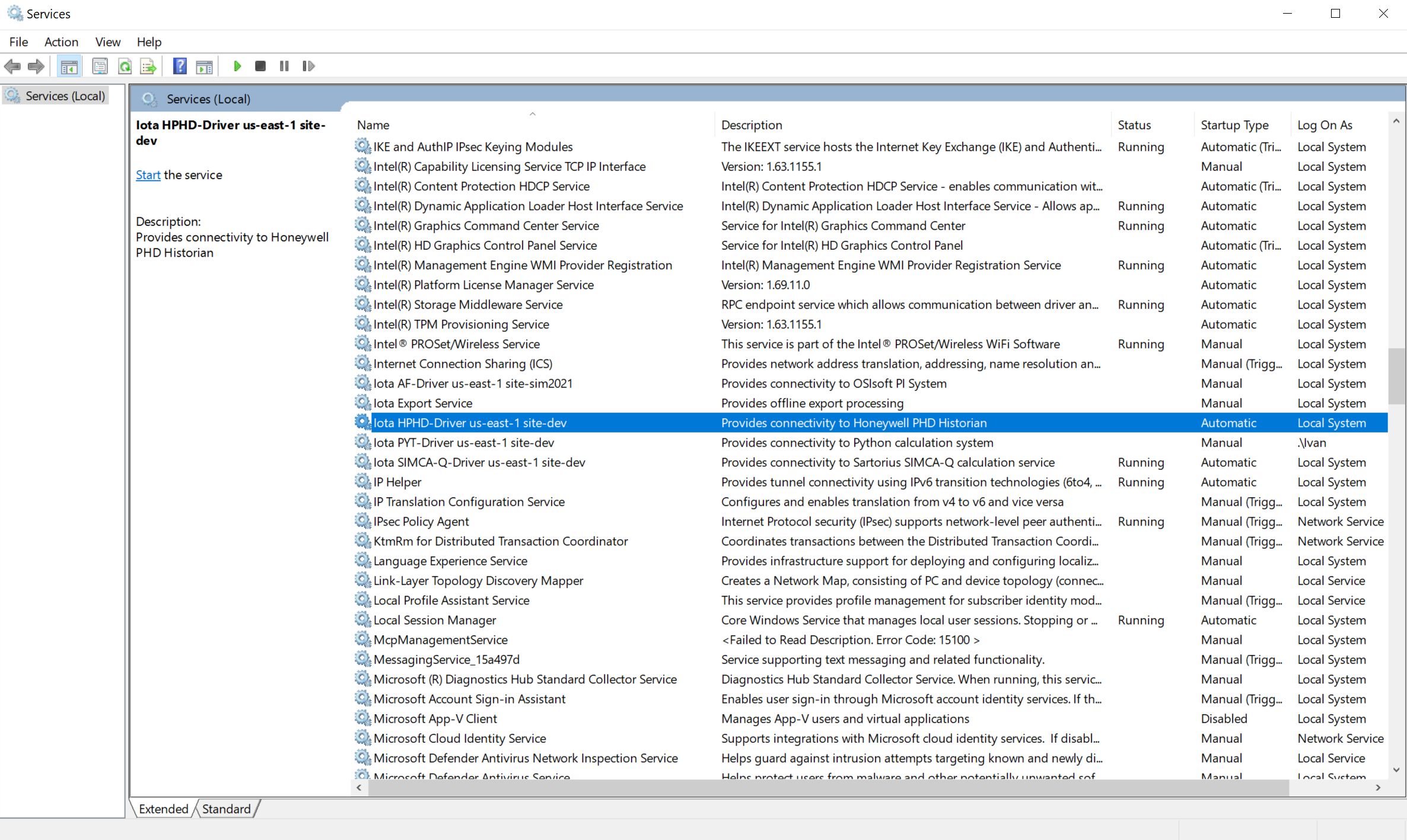1407x840 pixels.
Task: Click header icon beside Services (Local) banner
Action: pos(149,98)
